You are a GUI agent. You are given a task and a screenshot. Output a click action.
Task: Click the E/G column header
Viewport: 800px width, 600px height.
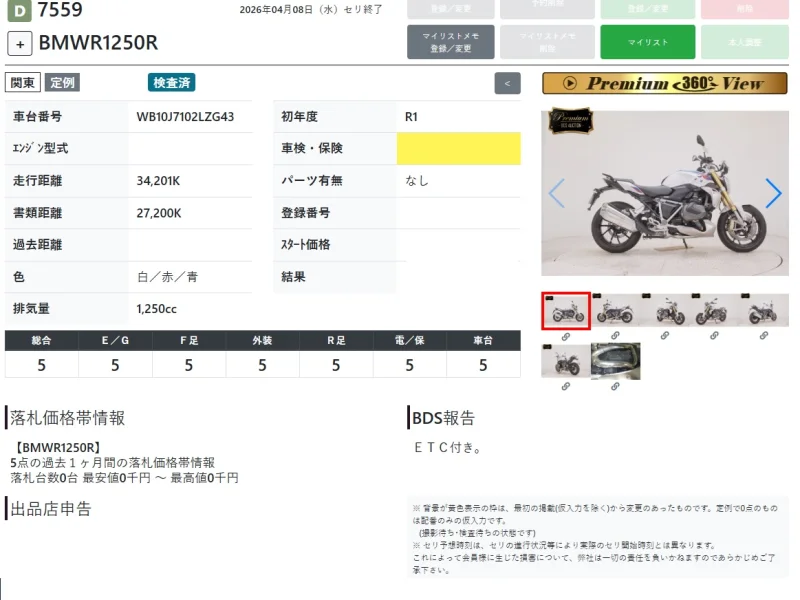click(115, 340)
